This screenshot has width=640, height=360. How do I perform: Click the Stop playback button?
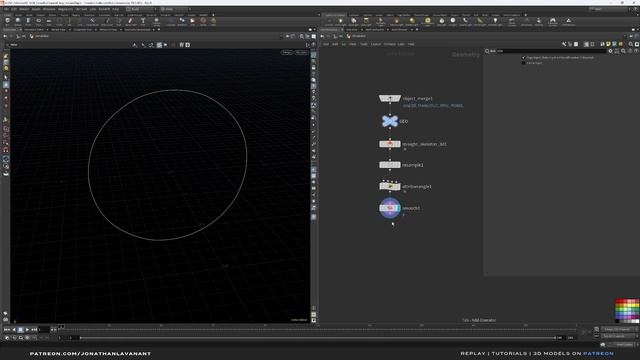point(20,329)
